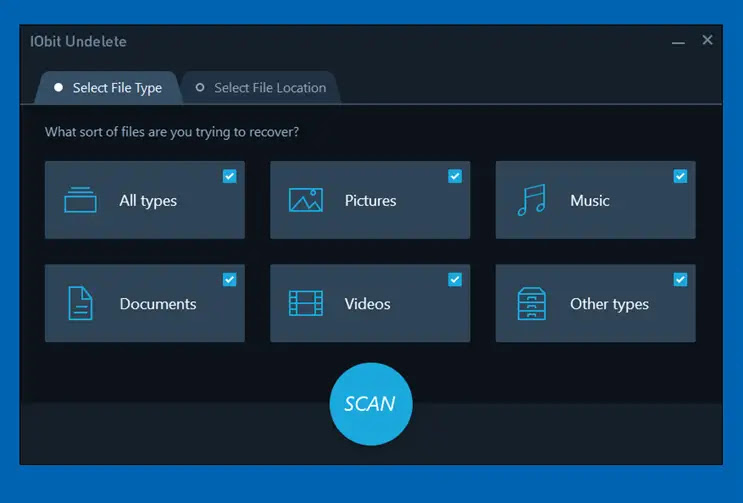Click the Other types cabinet icon
Image resolution: width=743 pixels, height=503 pixels.
pos(532,303)
